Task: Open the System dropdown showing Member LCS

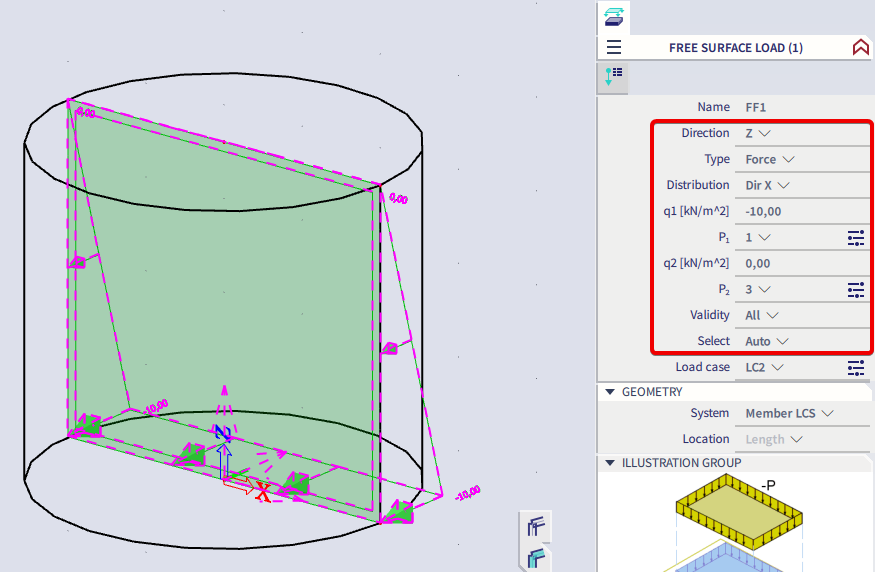Action: (x=789, y=413)
